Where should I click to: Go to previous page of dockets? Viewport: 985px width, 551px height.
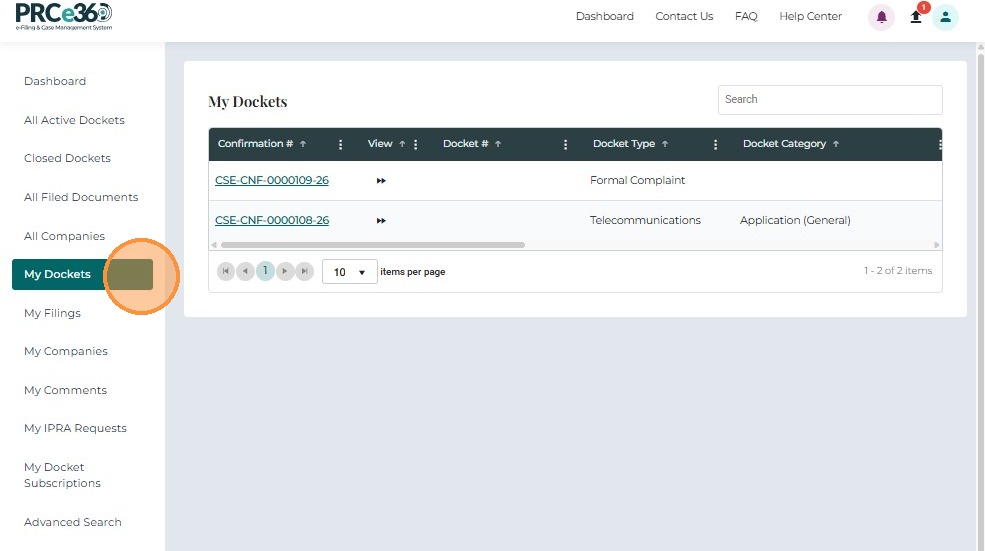(x=246, y=271)
